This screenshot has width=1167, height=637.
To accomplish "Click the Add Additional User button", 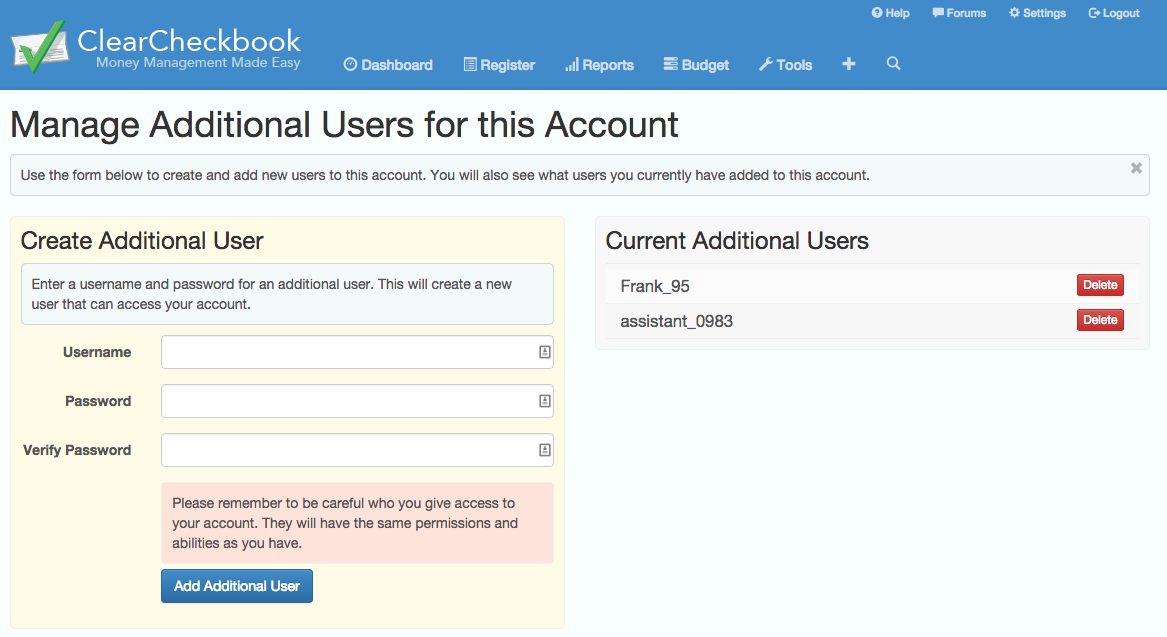I will [x=237, y=586].
